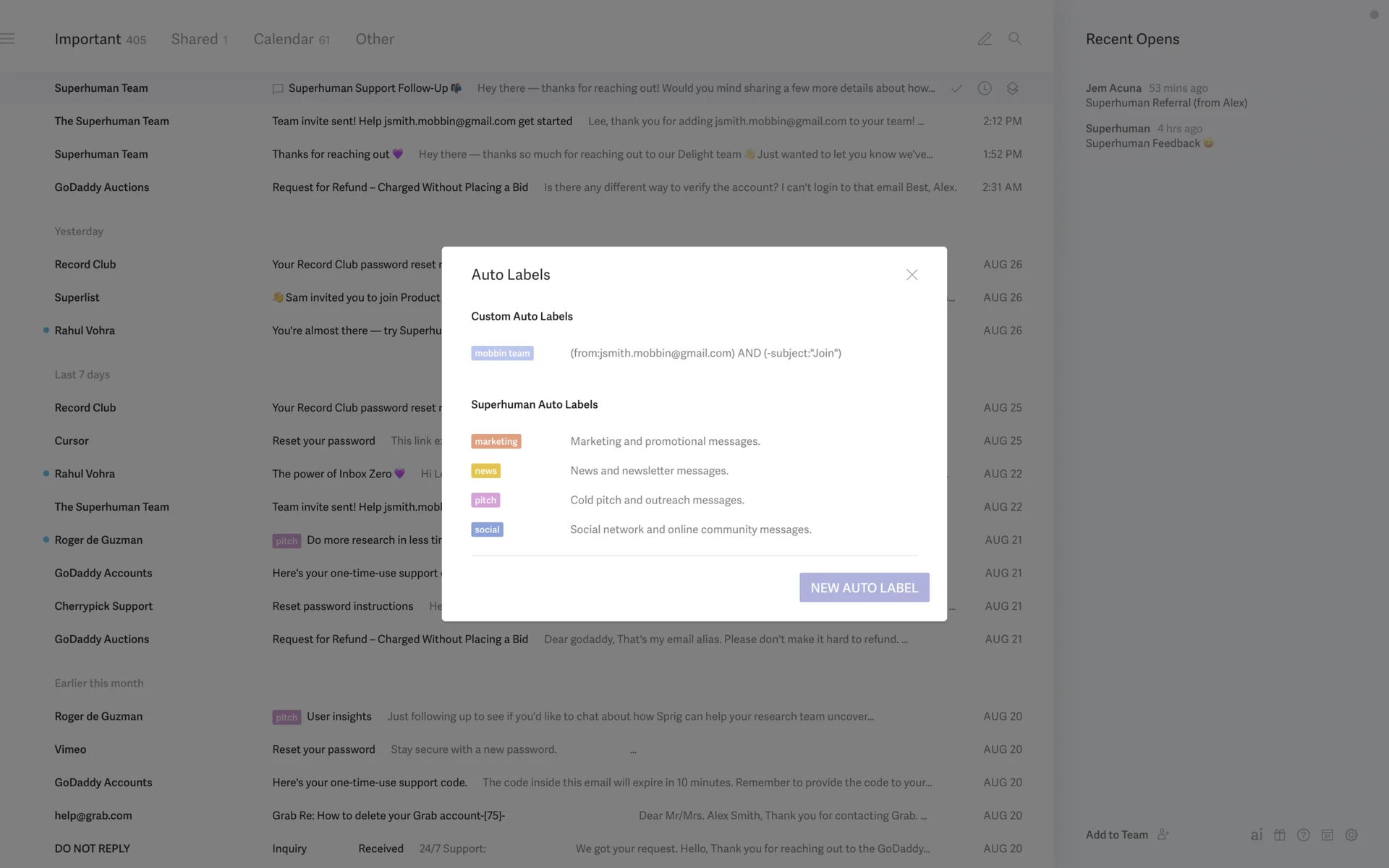Open the hamburger menu icon

point(8,39)
